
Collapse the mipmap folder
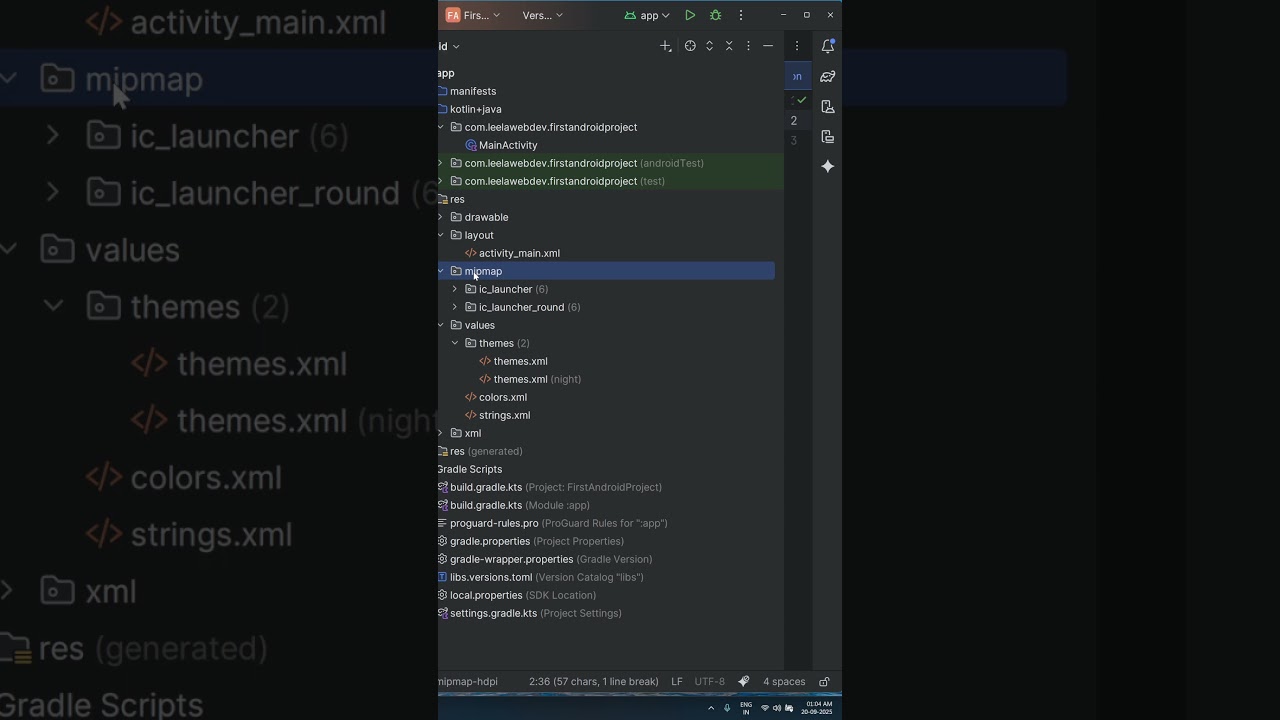441,271
